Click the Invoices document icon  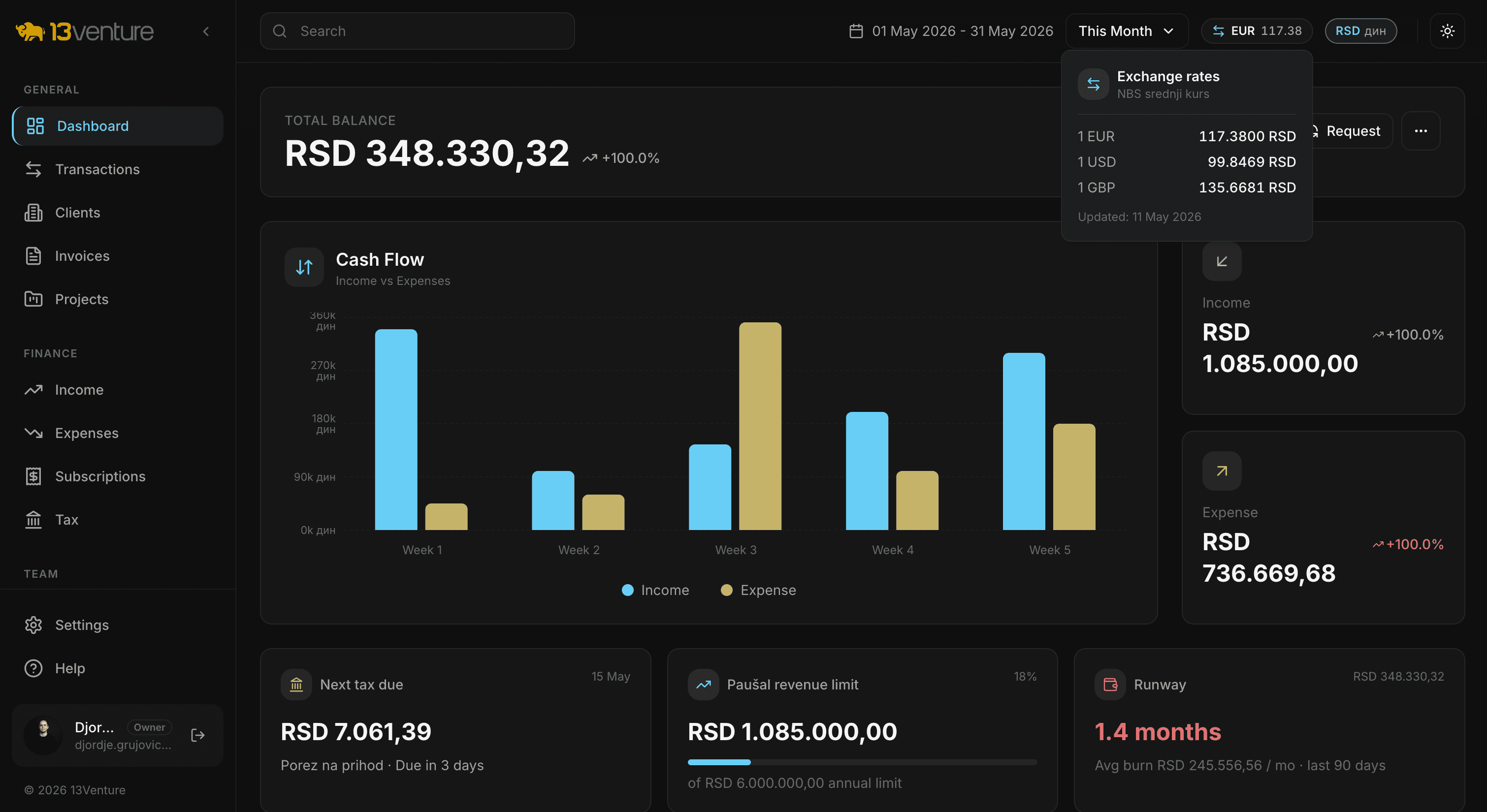(x=33, y=256)
